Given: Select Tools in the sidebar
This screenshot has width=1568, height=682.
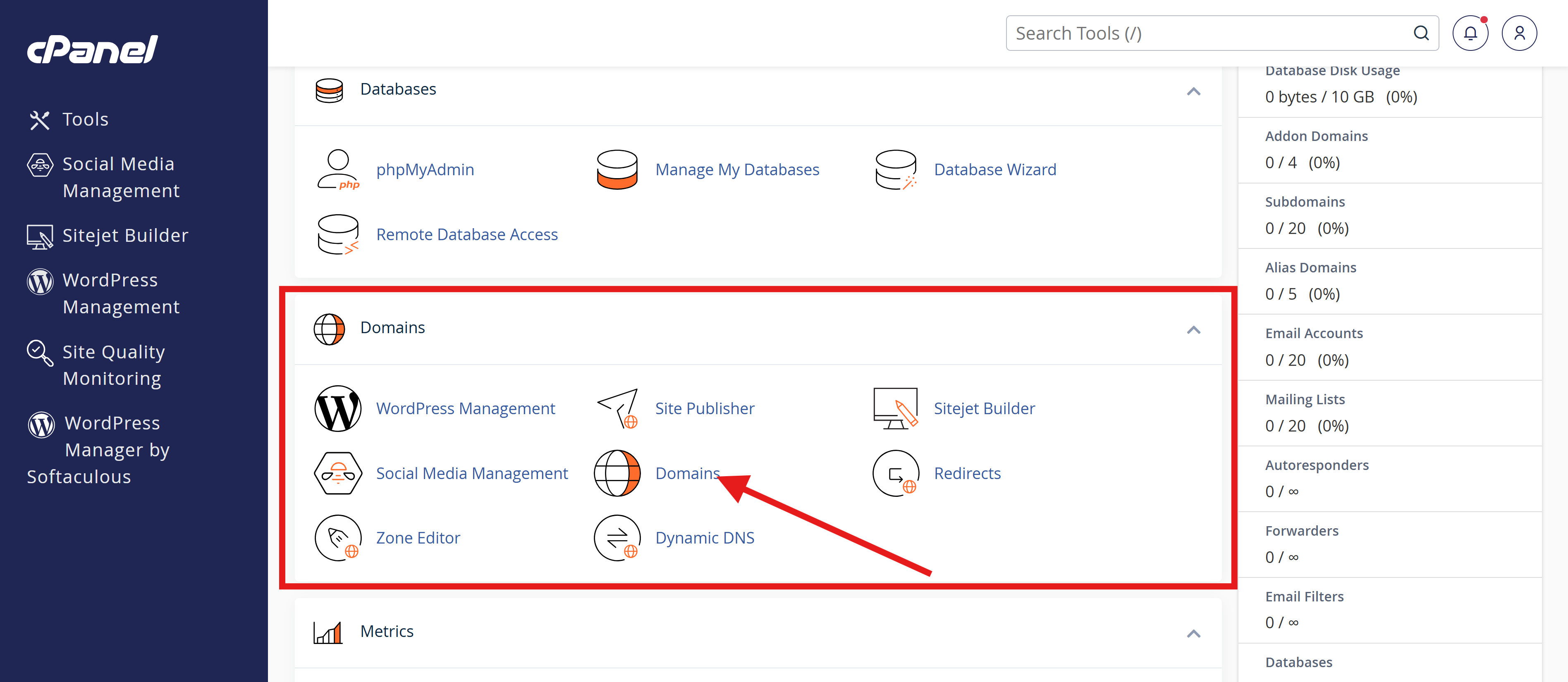Looking at the screenshot, I should click(x=85, y=119).
